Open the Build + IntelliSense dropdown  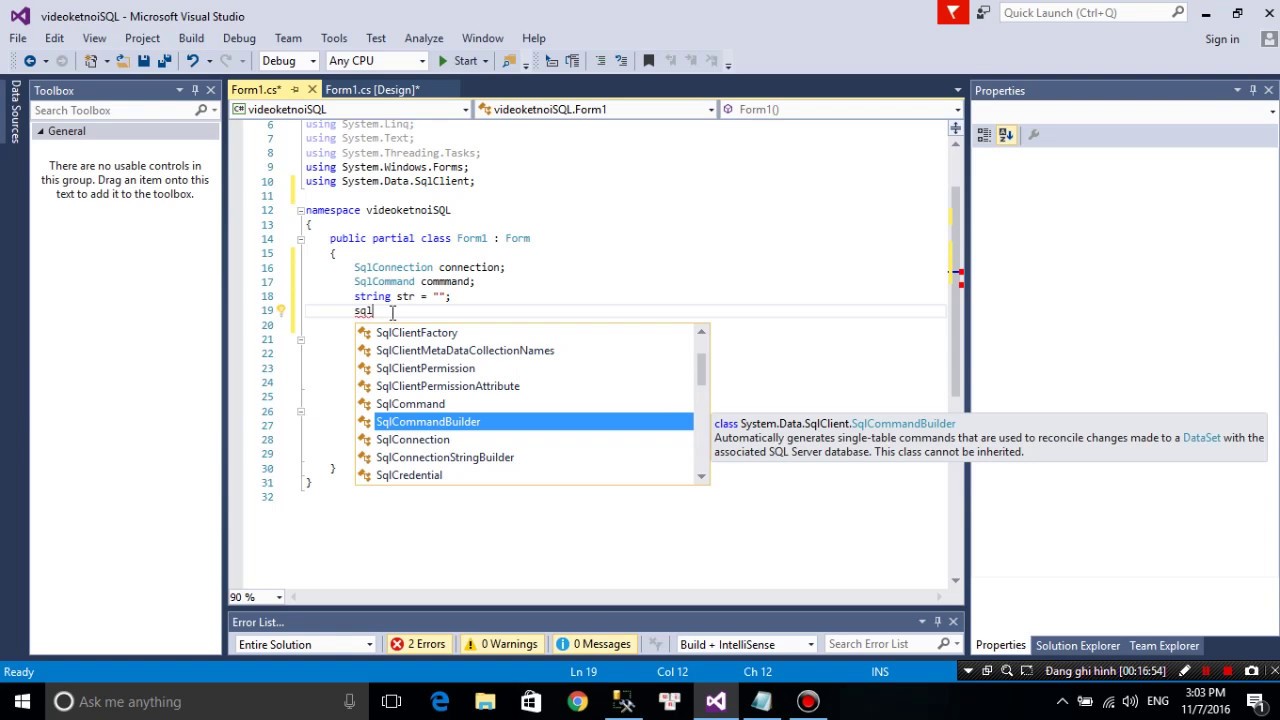pyautogui.click(x=746, y=644)
